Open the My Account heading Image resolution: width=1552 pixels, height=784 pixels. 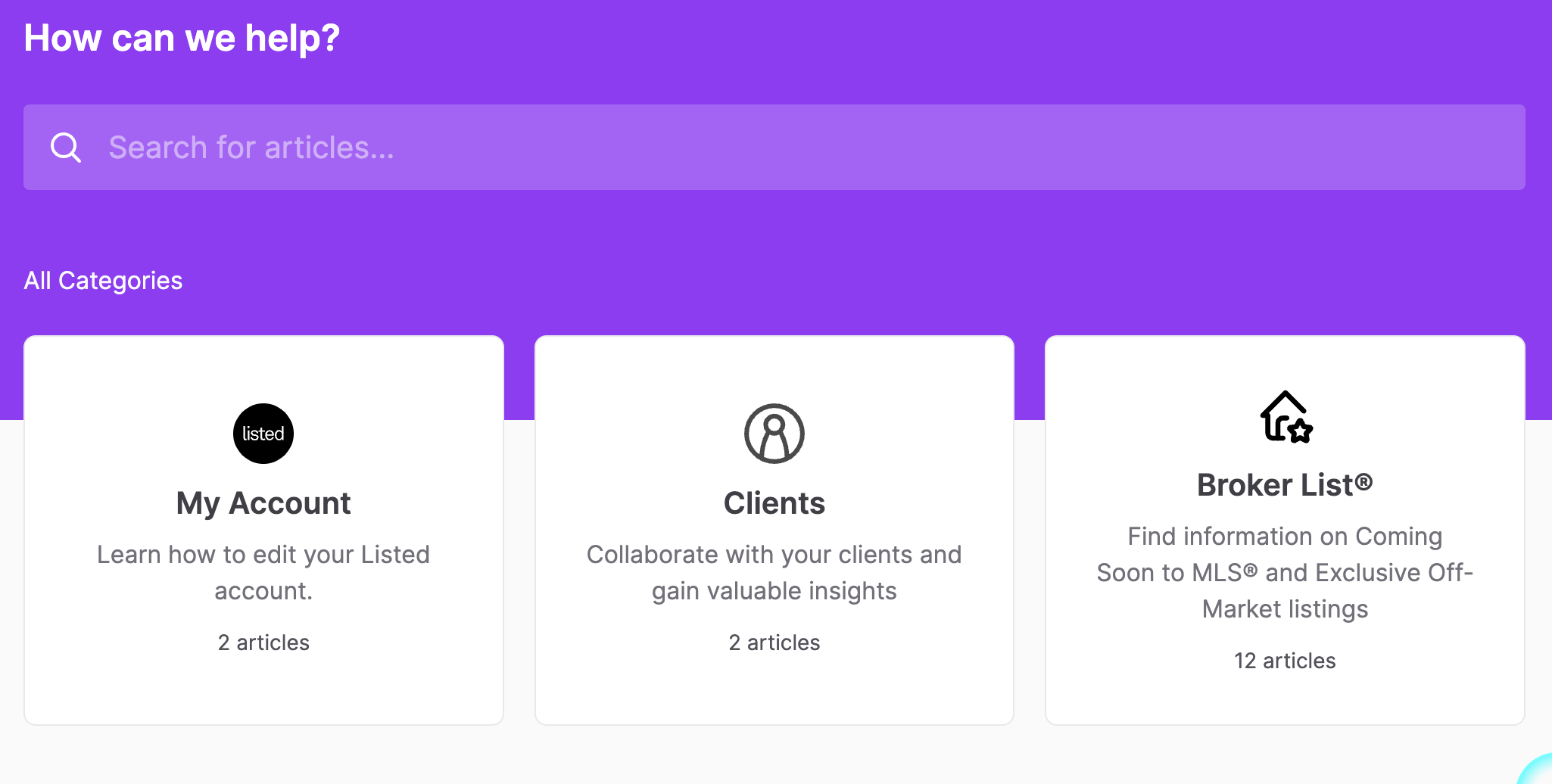[x=263, y=503]
